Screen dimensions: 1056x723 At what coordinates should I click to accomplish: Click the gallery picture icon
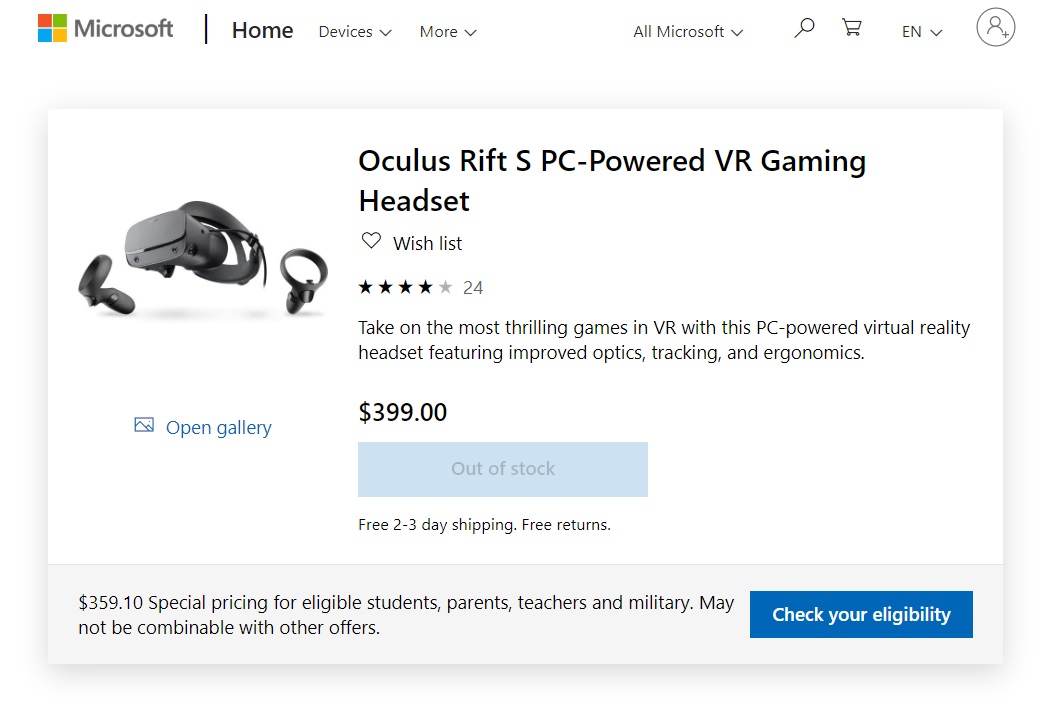144,426
